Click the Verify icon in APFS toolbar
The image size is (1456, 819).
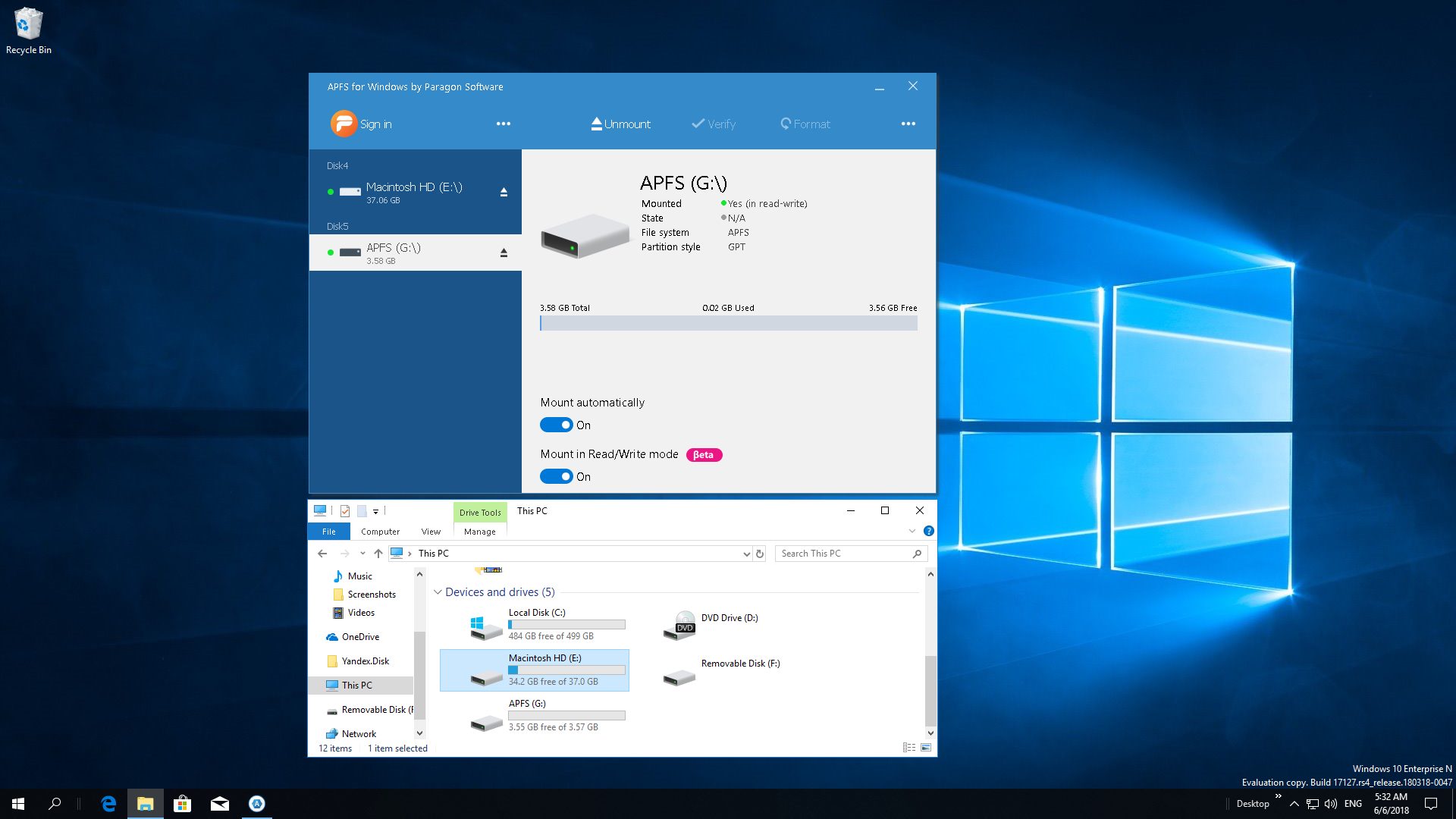(715, 123)
